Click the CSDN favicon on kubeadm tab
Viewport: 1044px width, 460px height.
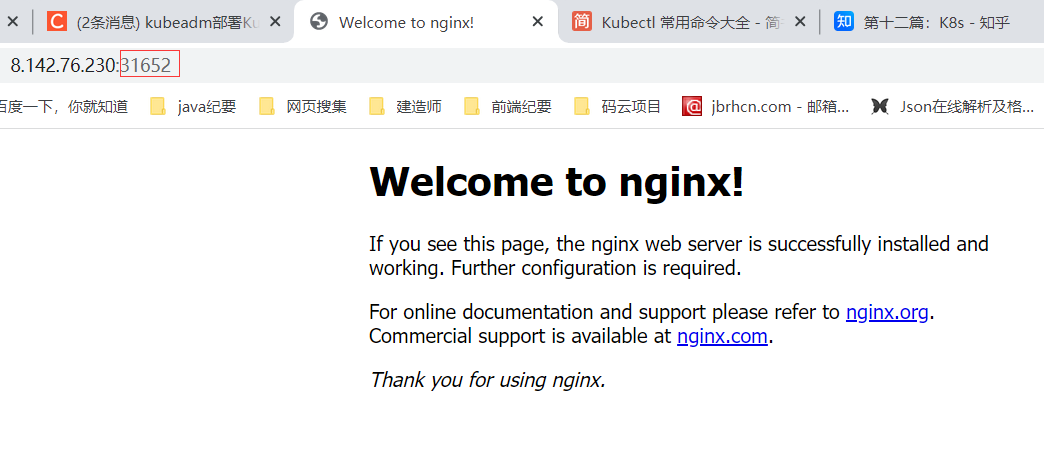click(x=57, y=22)
